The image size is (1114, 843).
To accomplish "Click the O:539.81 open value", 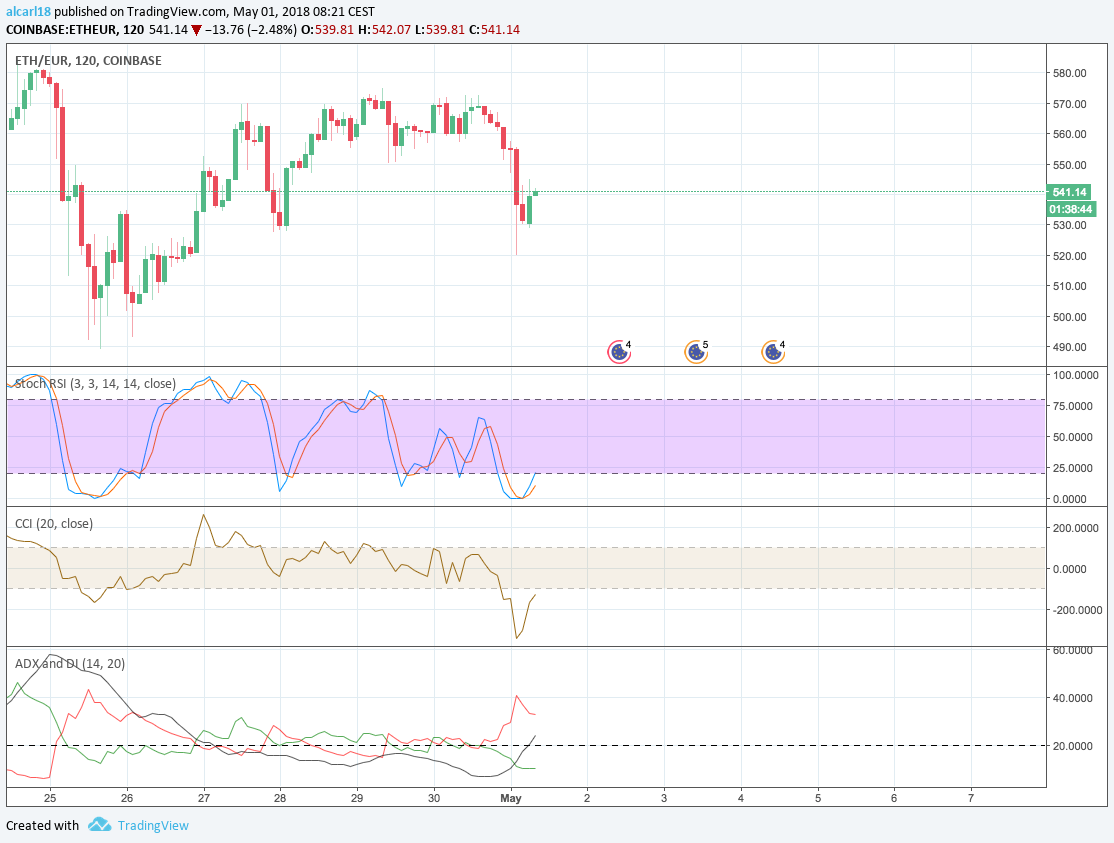I will pyautogui.click(x=328, y=30).
